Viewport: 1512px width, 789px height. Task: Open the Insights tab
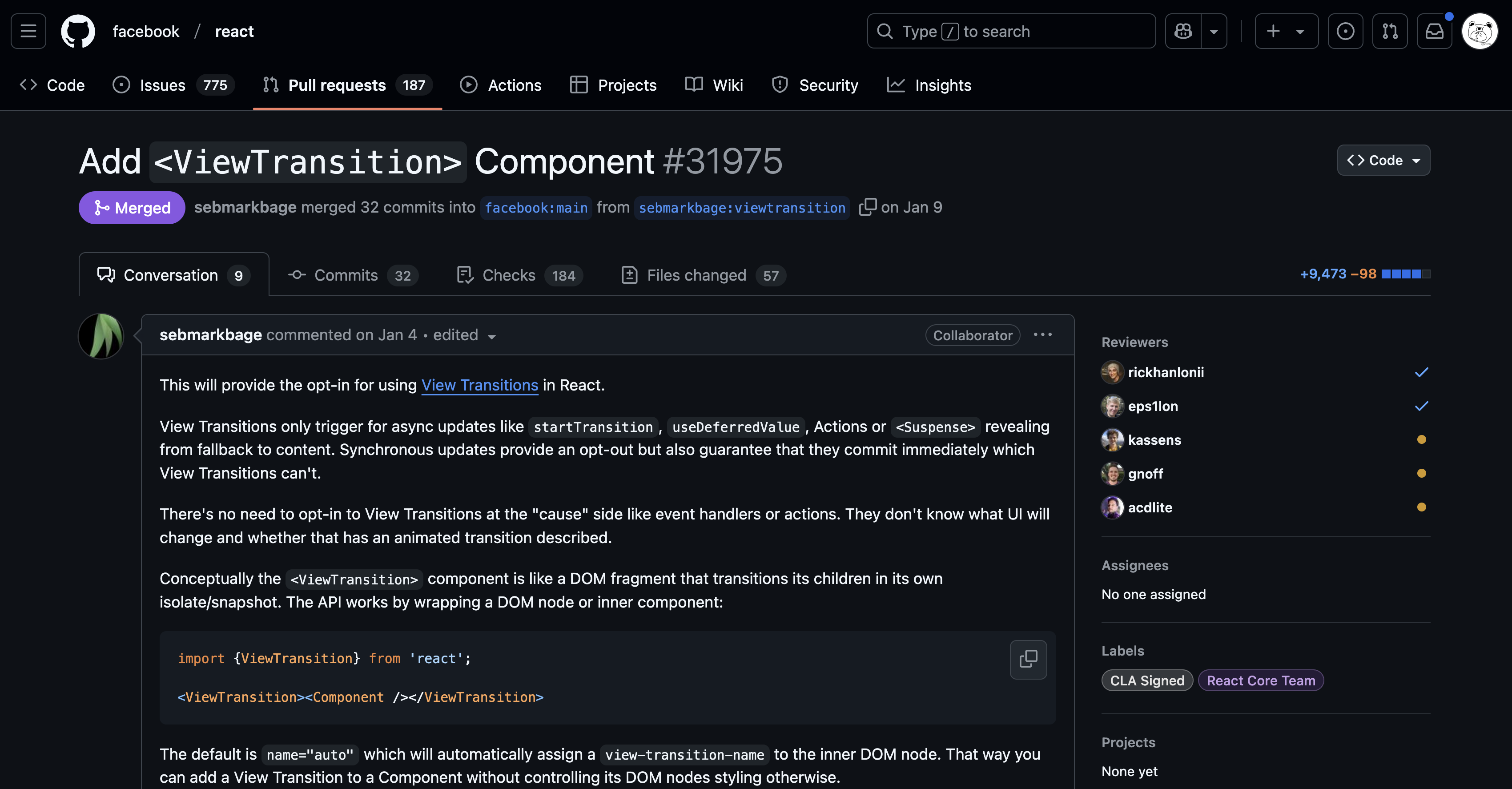click(x=929, y=85)
